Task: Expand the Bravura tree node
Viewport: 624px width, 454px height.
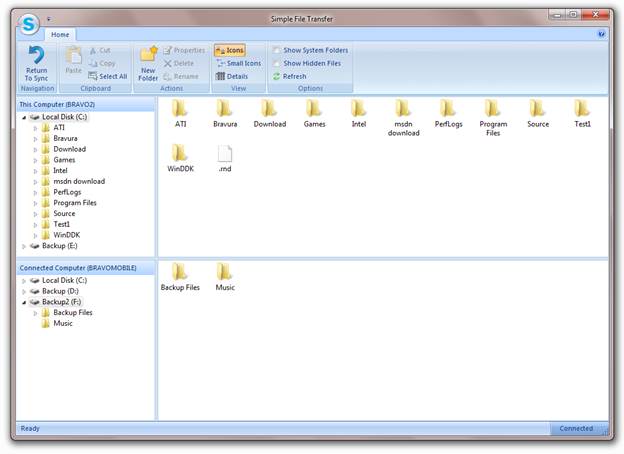Action: point(35,139)
